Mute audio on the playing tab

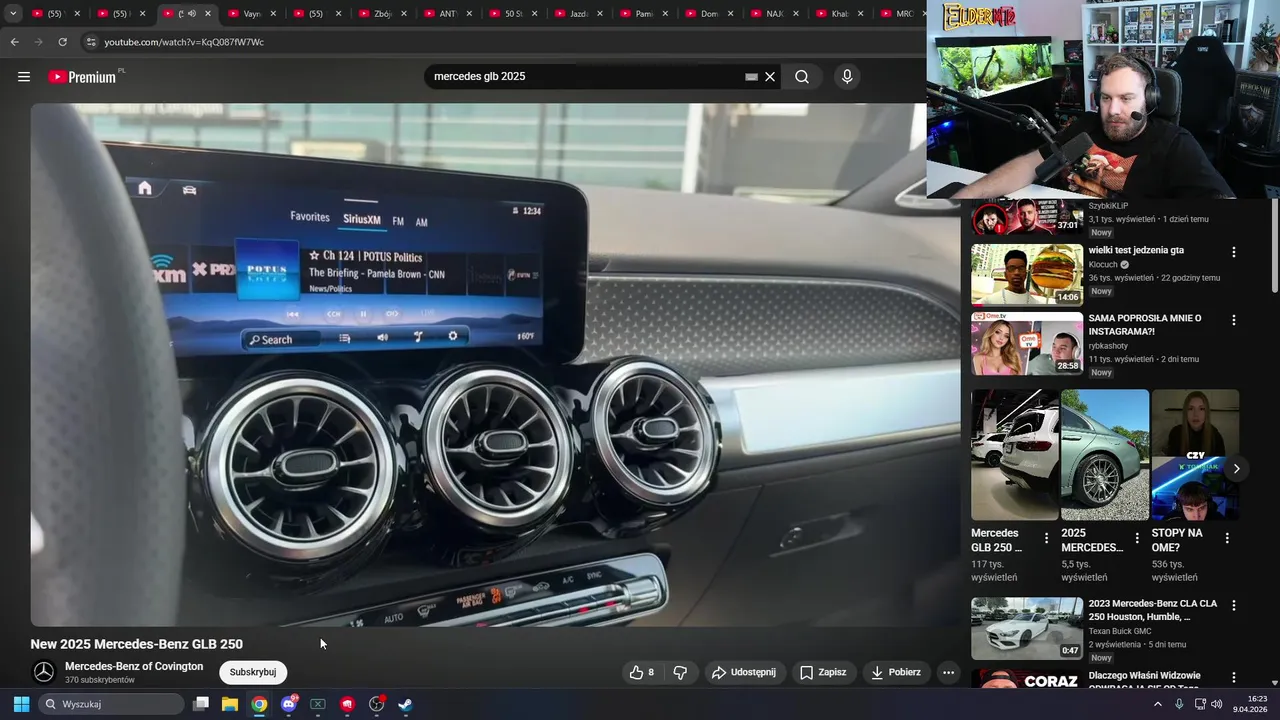pos(191,14)
